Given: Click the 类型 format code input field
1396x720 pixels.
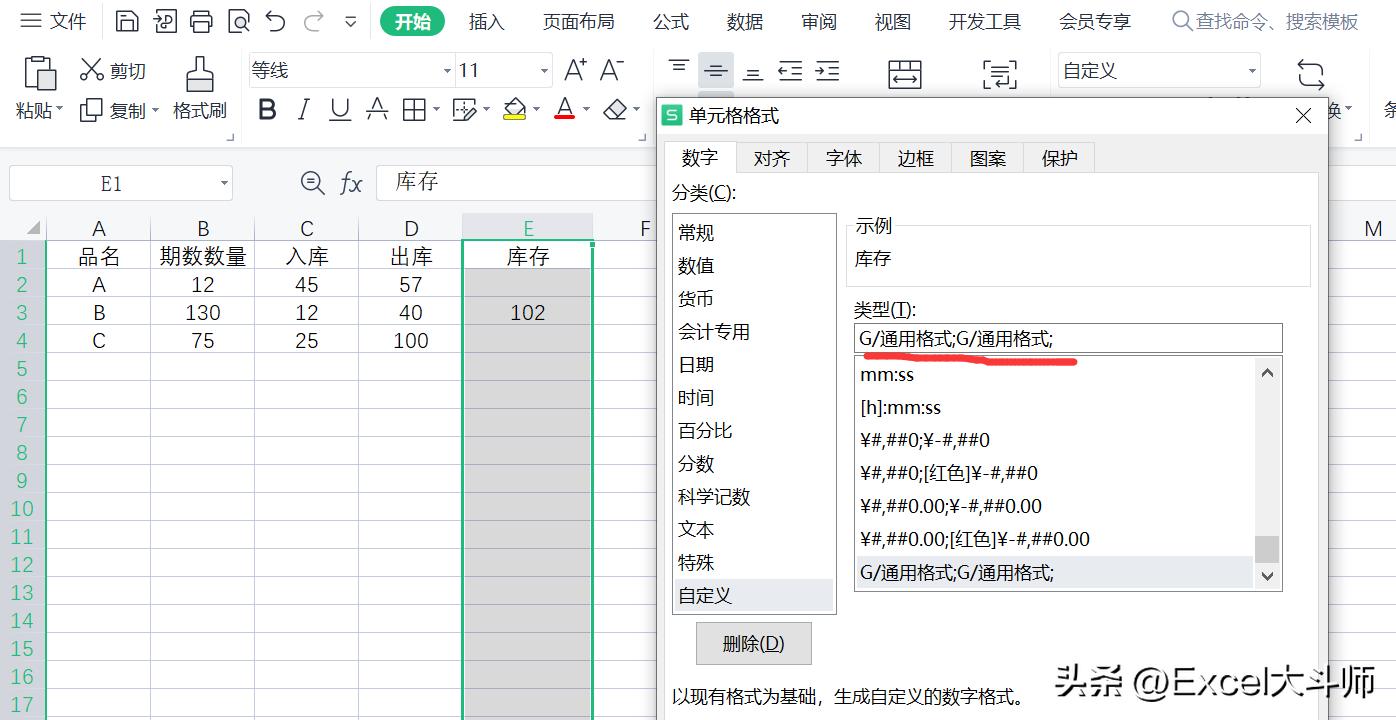Looking at the screenshot, I should pos(1066,338).
